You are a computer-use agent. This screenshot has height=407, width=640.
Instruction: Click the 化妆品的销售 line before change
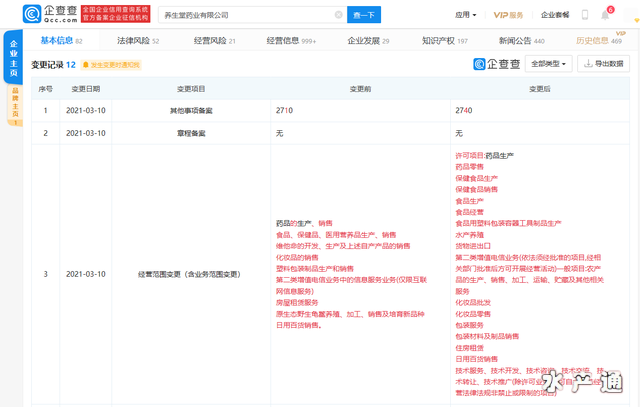click(297, 257)
